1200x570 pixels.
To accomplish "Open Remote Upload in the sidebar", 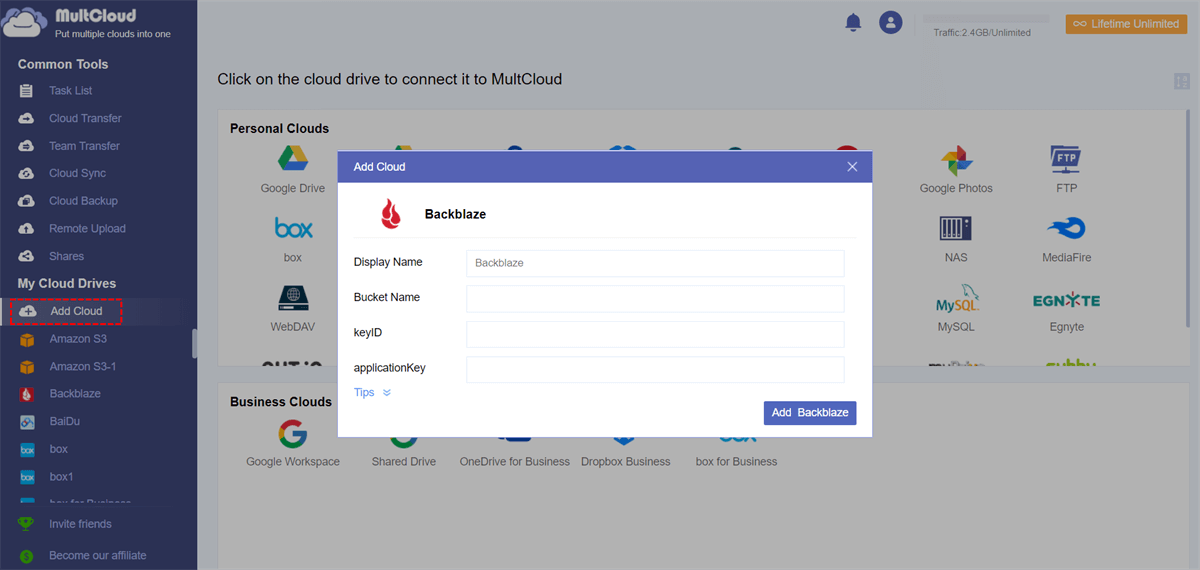I will (87, 229).
